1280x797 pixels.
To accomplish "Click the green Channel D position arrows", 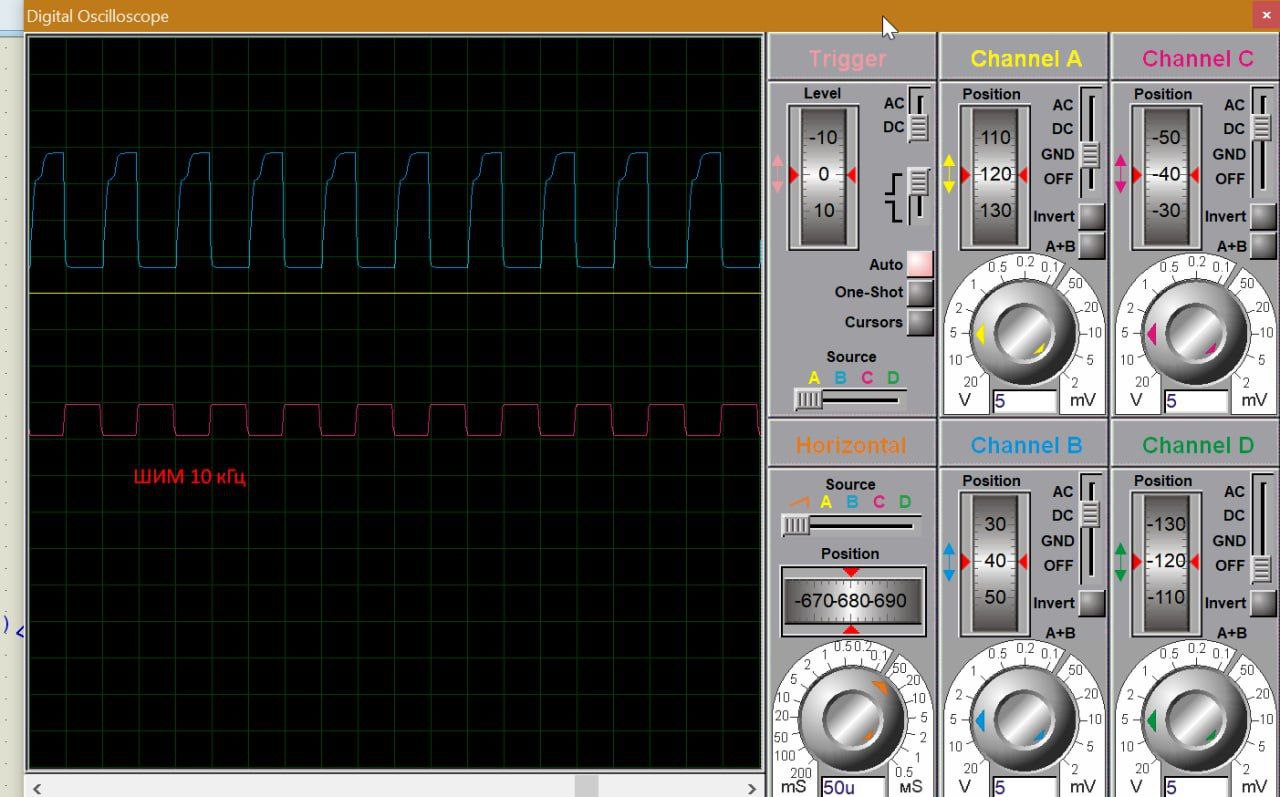I will (1121, 561).
